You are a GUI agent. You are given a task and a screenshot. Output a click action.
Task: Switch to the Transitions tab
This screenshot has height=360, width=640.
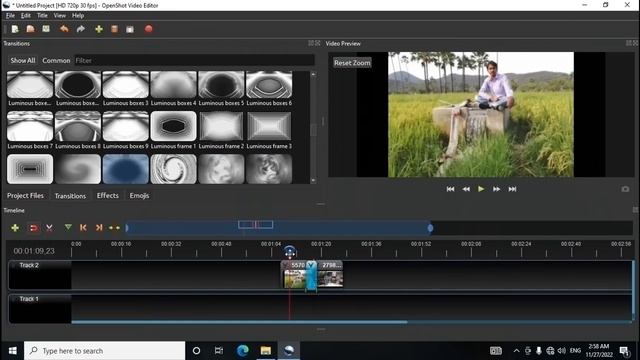(70, 196)
